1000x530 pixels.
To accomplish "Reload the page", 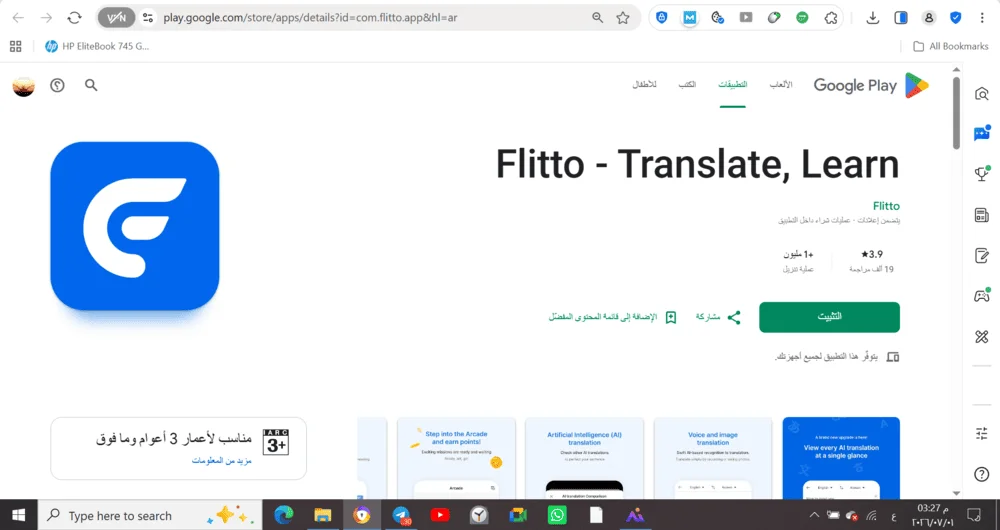I will (75, 18).
